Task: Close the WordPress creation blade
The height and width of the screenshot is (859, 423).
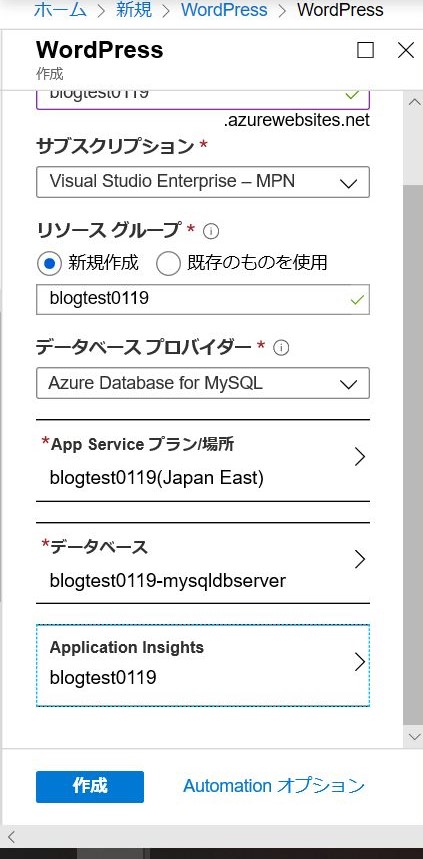Action: coord(405,50)
